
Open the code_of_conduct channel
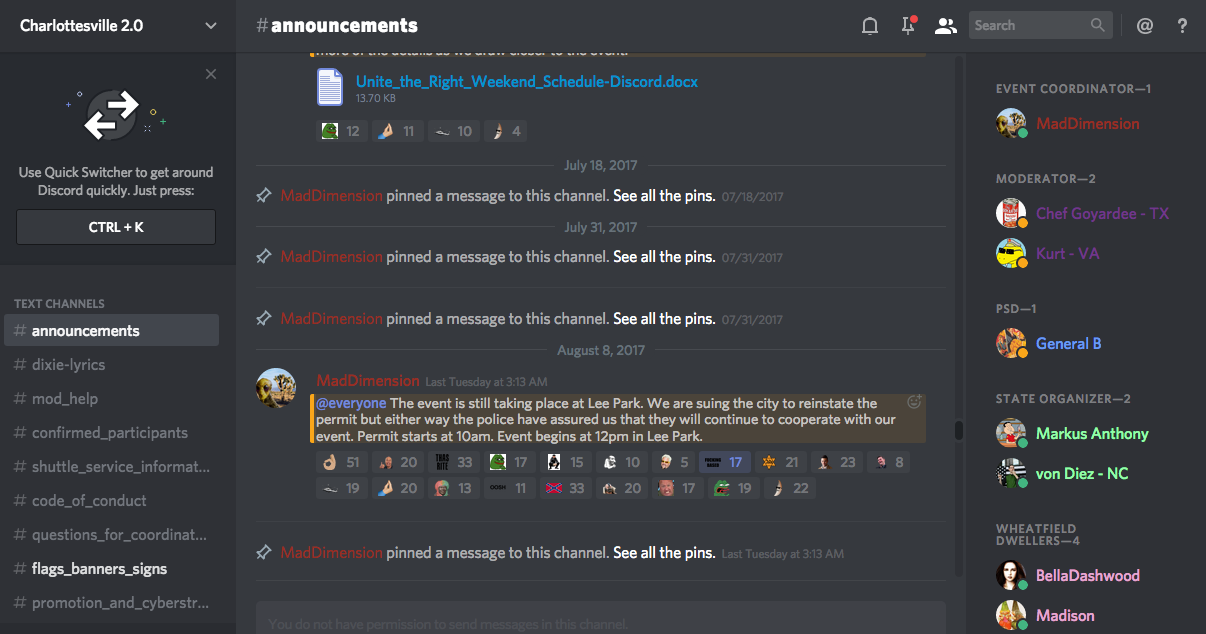click(x=111, y=501)
